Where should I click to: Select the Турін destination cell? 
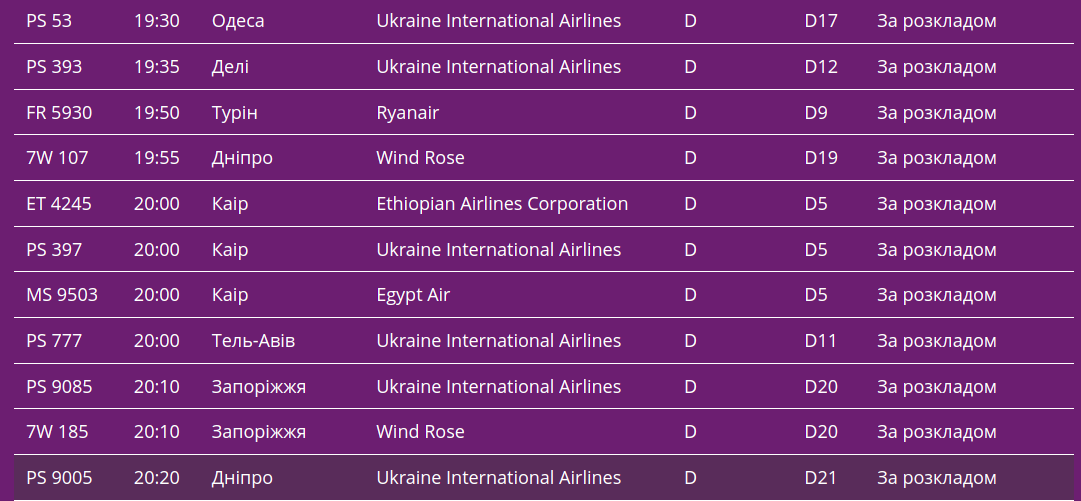click(x=234, y=113)
